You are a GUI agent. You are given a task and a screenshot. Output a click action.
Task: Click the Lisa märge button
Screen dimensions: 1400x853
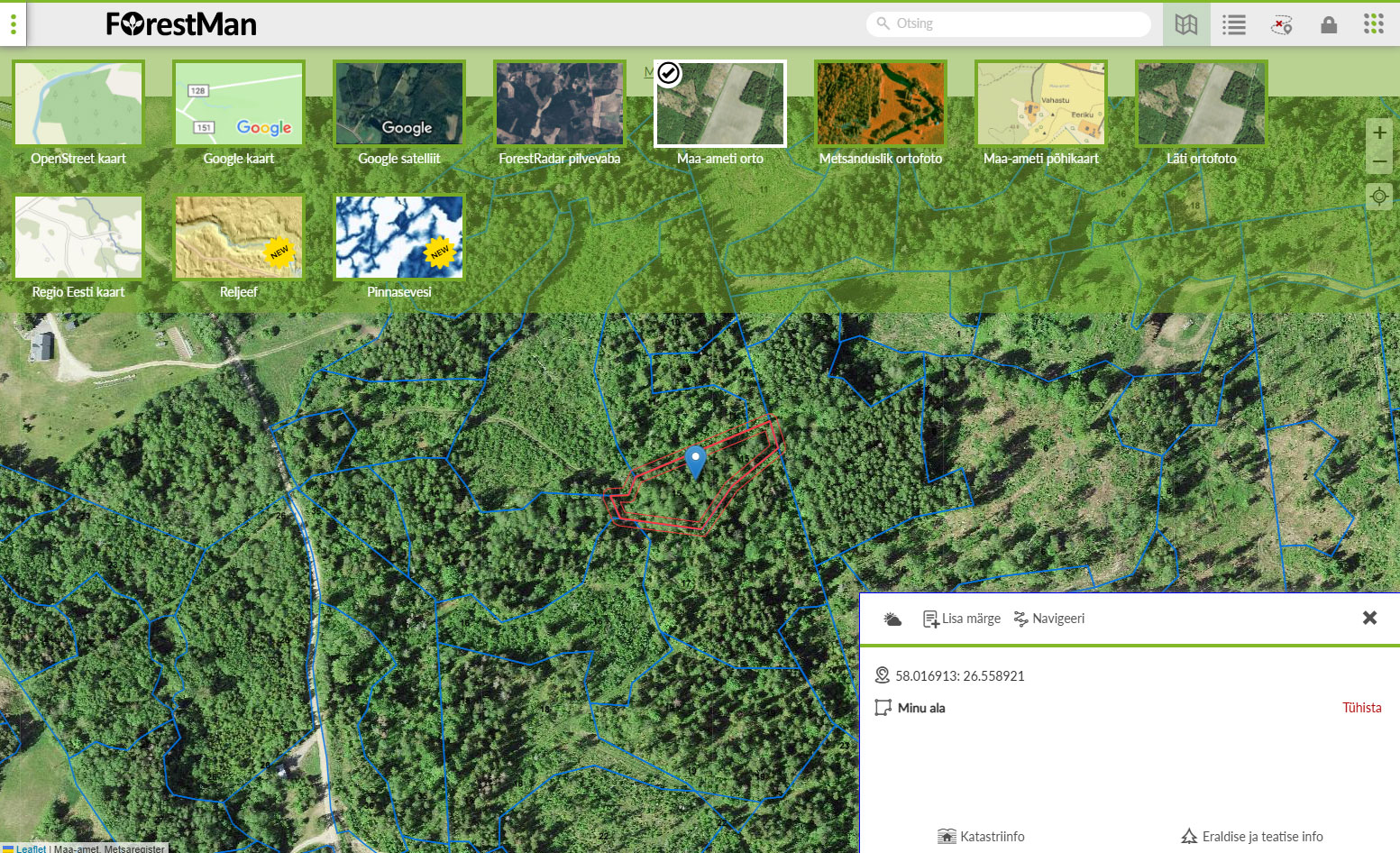pyautogui.click(x=962, y=619)
